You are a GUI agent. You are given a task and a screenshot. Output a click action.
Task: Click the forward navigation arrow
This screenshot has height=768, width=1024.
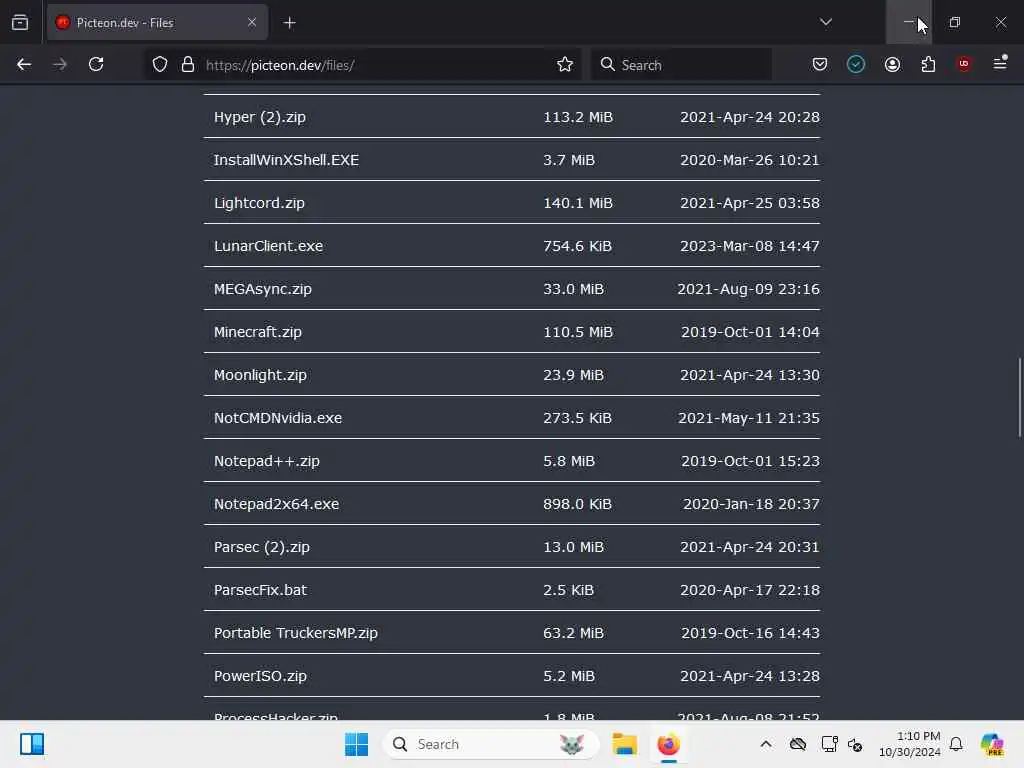pos(59,64)
